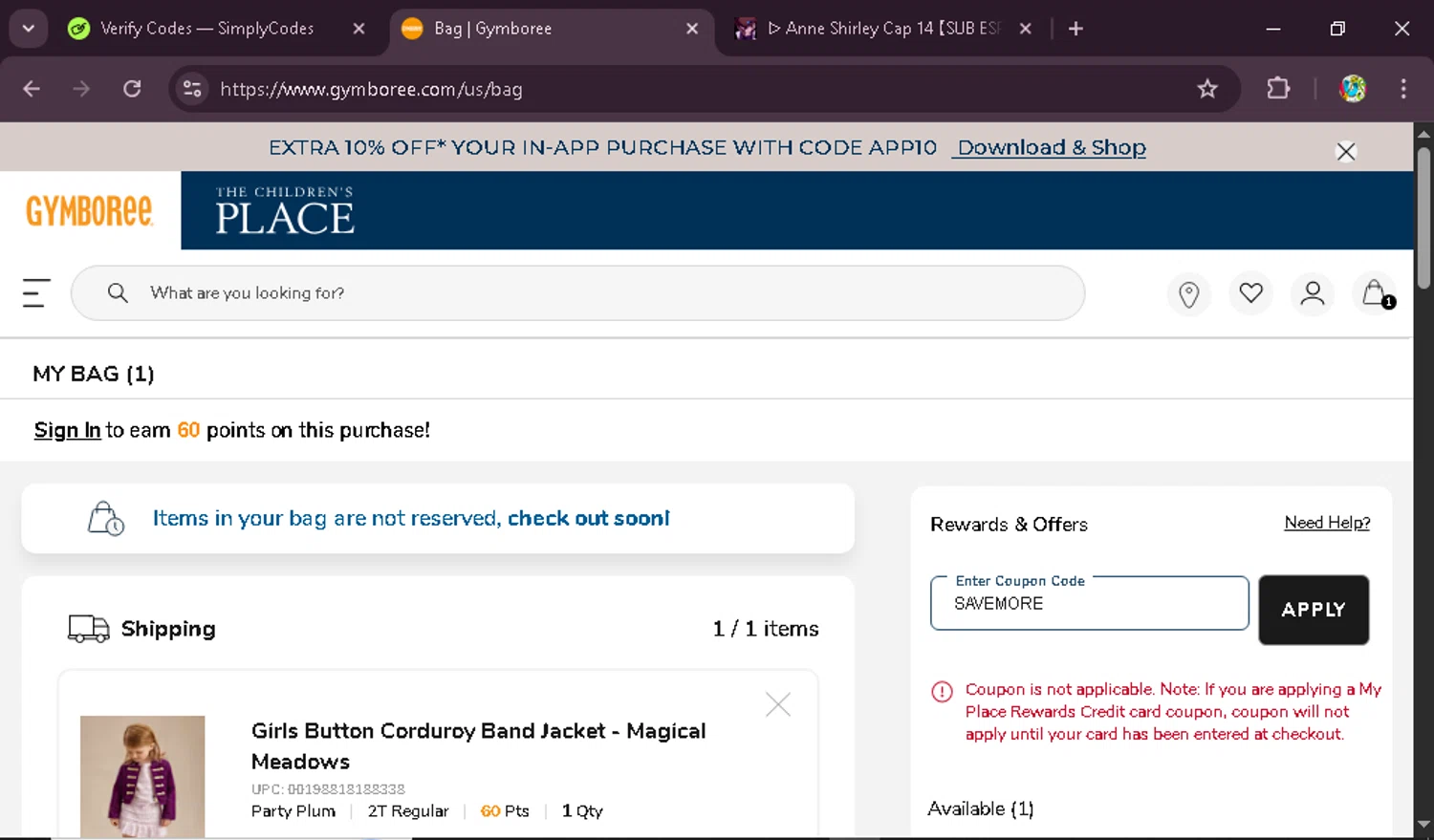Dismiss the APP10 promo banner
This screenshot has height=840, width=1434.
click(x=1346, y=151)
